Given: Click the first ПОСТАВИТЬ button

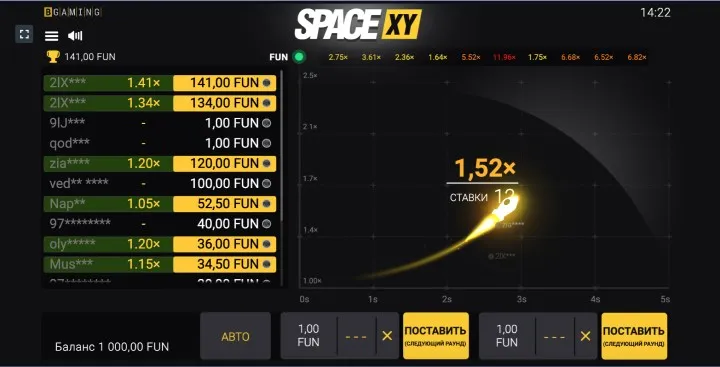Looking at the screenshot, I should tap(436, 336).
